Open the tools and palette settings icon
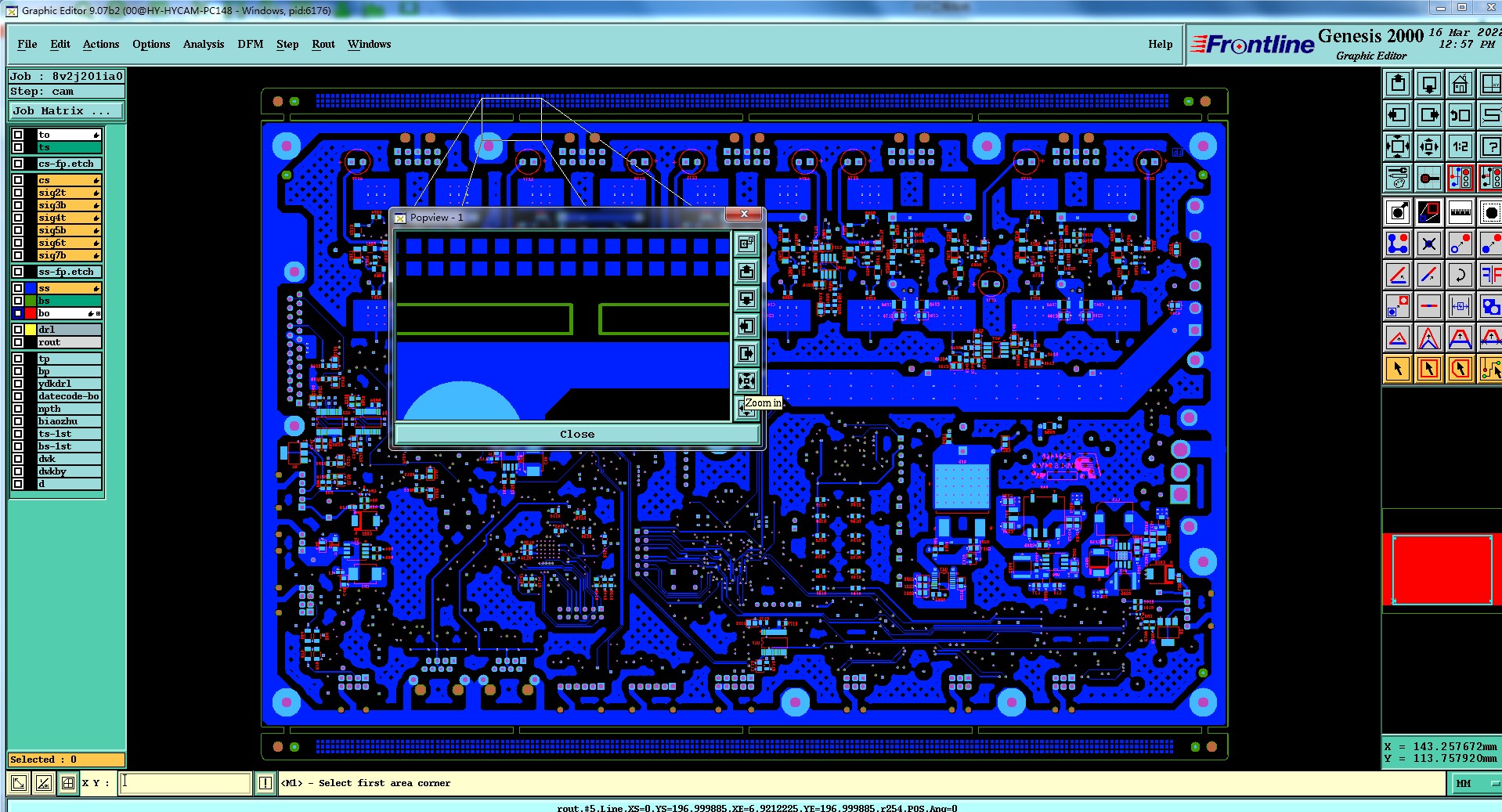This screenshot has width=1502, height=812. pyautogui.click(x=1398, y=178)
